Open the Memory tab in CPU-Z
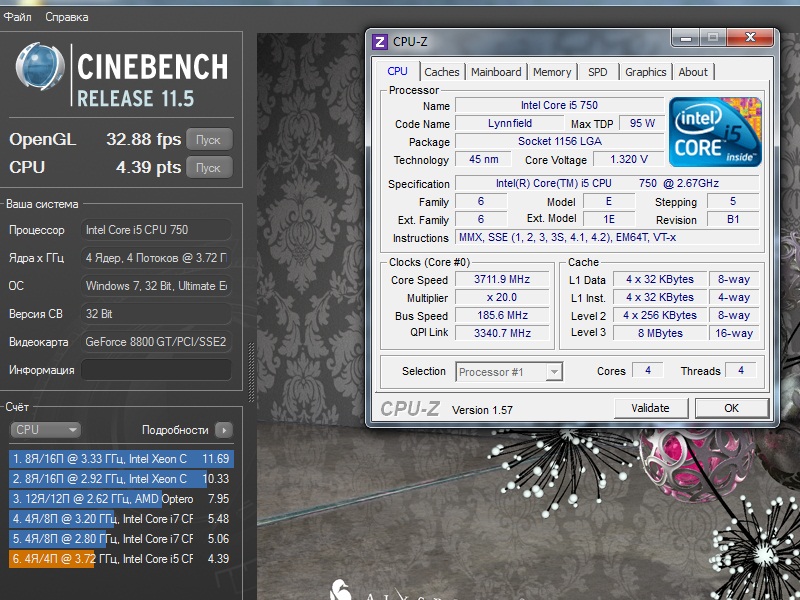The height and width of the screenshot is (600, 800). click(552, 72)
